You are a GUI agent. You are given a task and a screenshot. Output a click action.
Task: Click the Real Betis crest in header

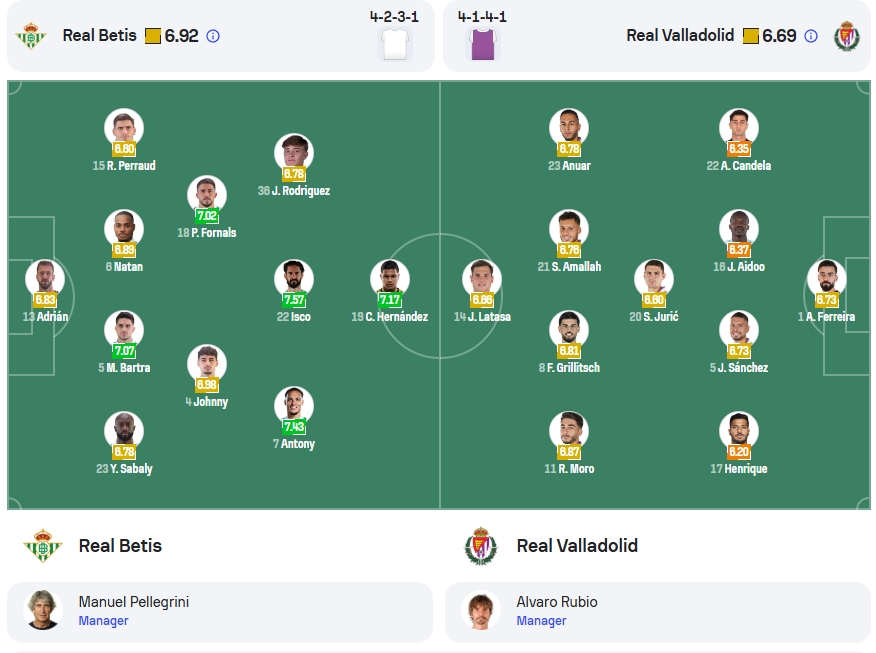[31, 36]
